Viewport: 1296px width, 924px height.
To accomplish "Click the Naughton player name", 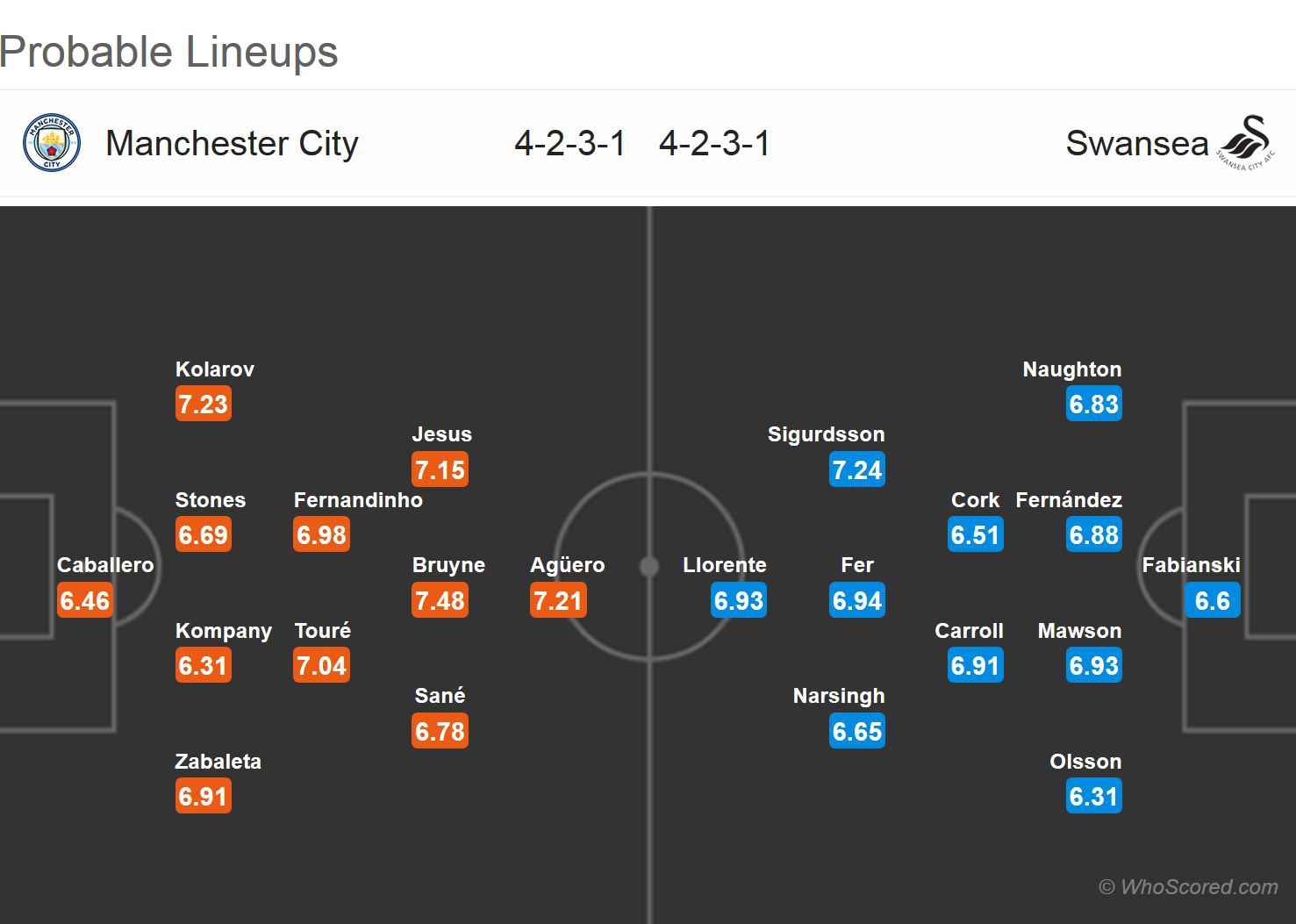I will pyautogui.click(x=1071, y=369).
